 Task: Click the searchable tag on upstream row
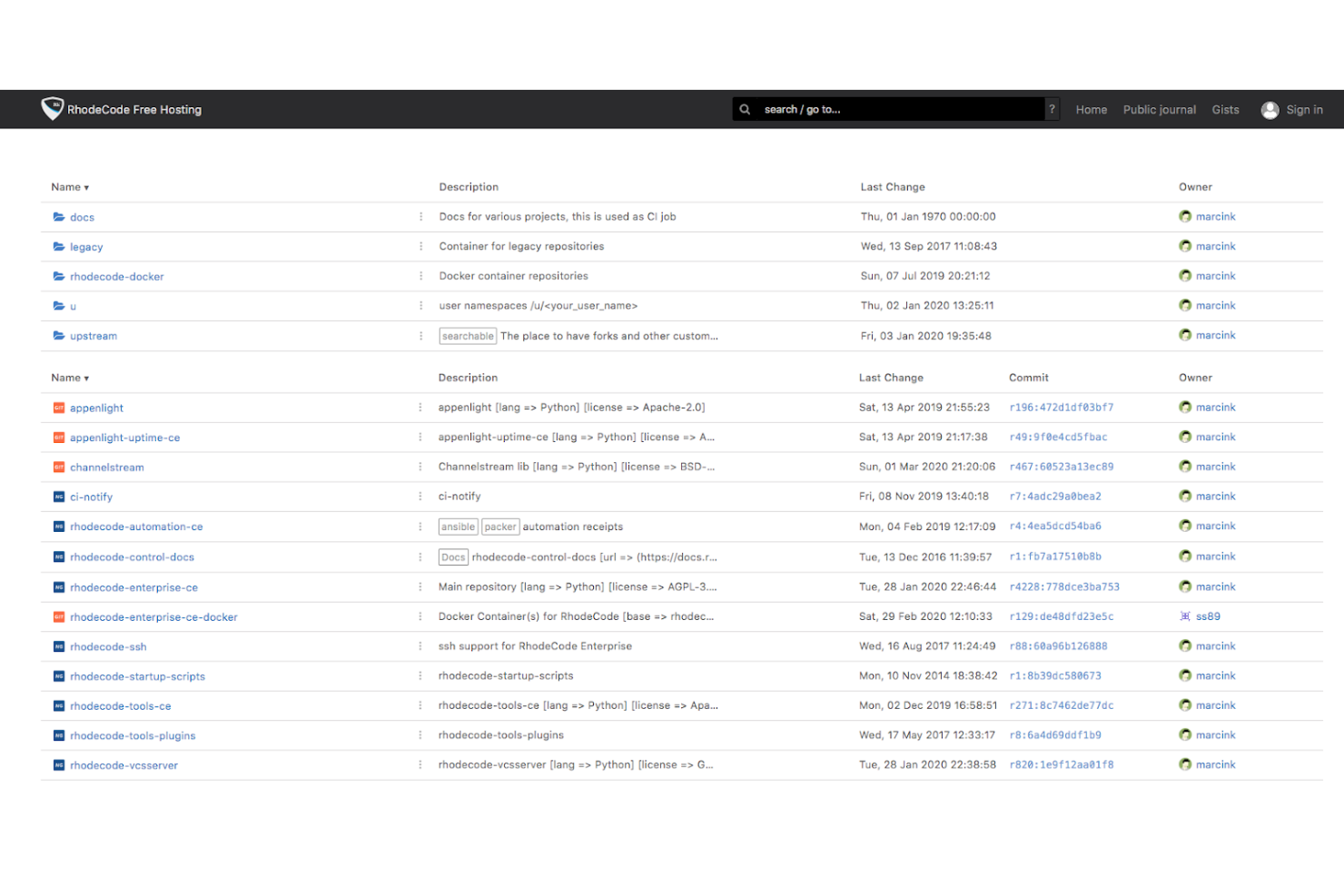[468, 335]
